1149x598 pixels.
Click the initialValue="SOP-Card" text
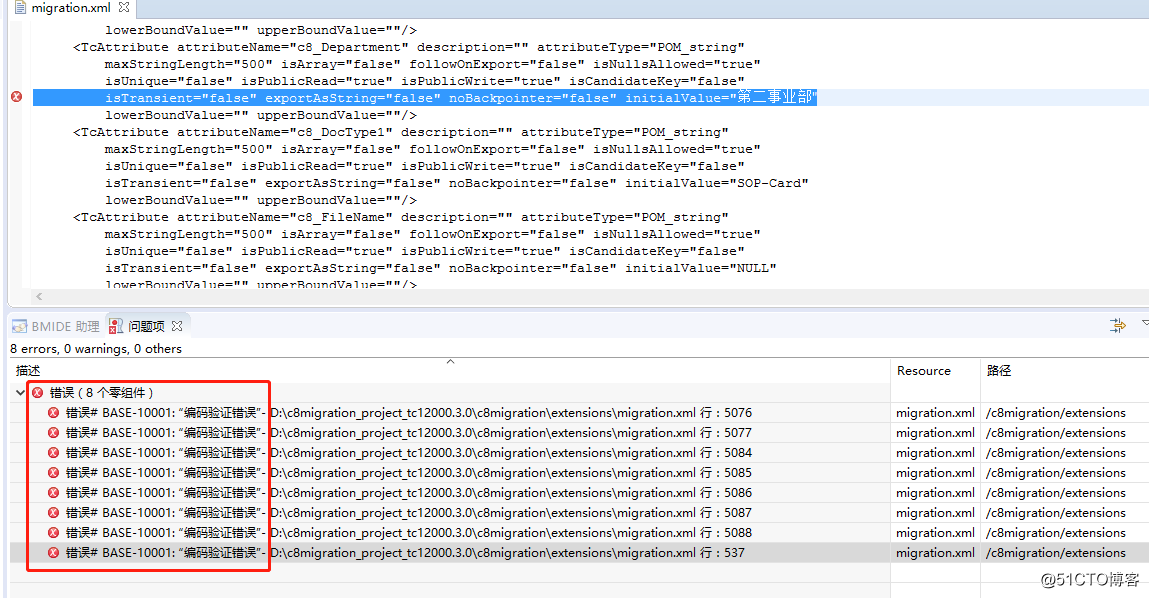click(x=716, y=183)
